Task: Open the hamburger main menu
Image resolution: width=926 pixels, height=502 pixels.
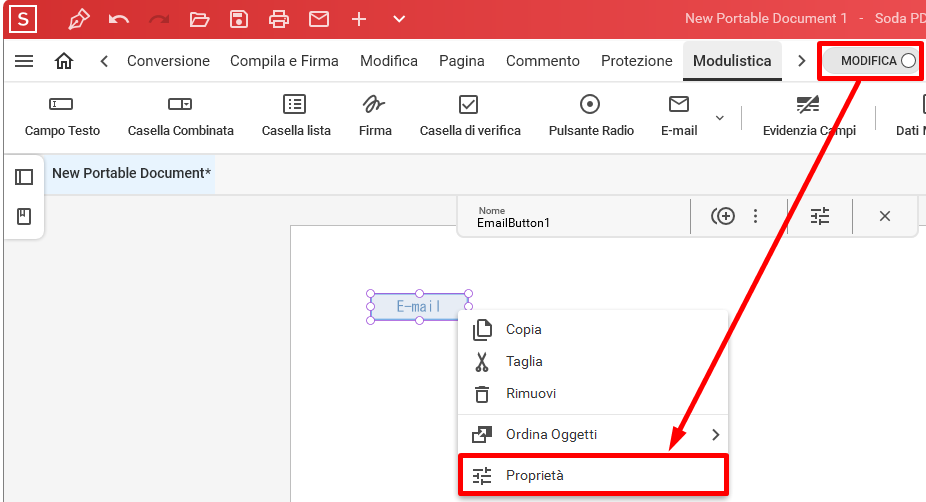Action: pyautogui.click(x=24, y=61)
